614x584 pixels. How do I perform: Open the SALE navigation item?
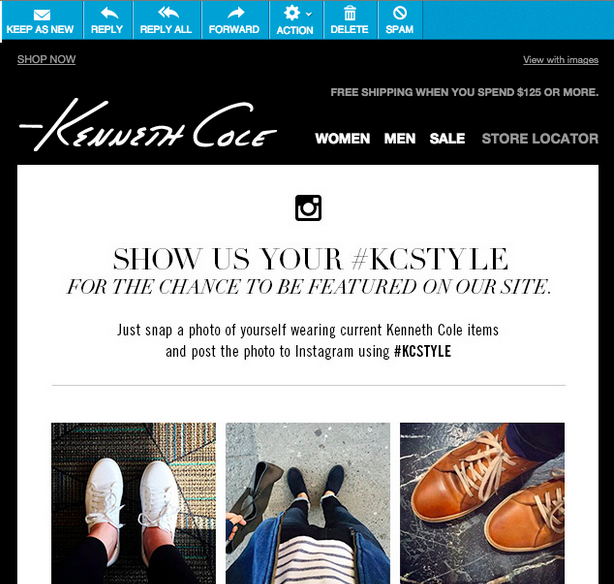[x=447, y=138]
